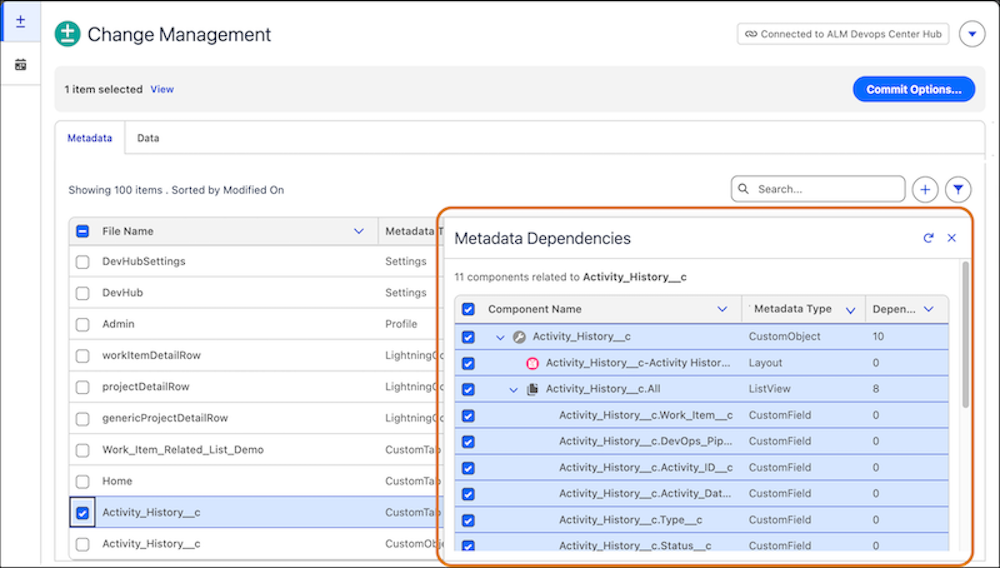Select the DevHubSettings file name
The image size is (1000, 568).
click(x=143, y=261)
